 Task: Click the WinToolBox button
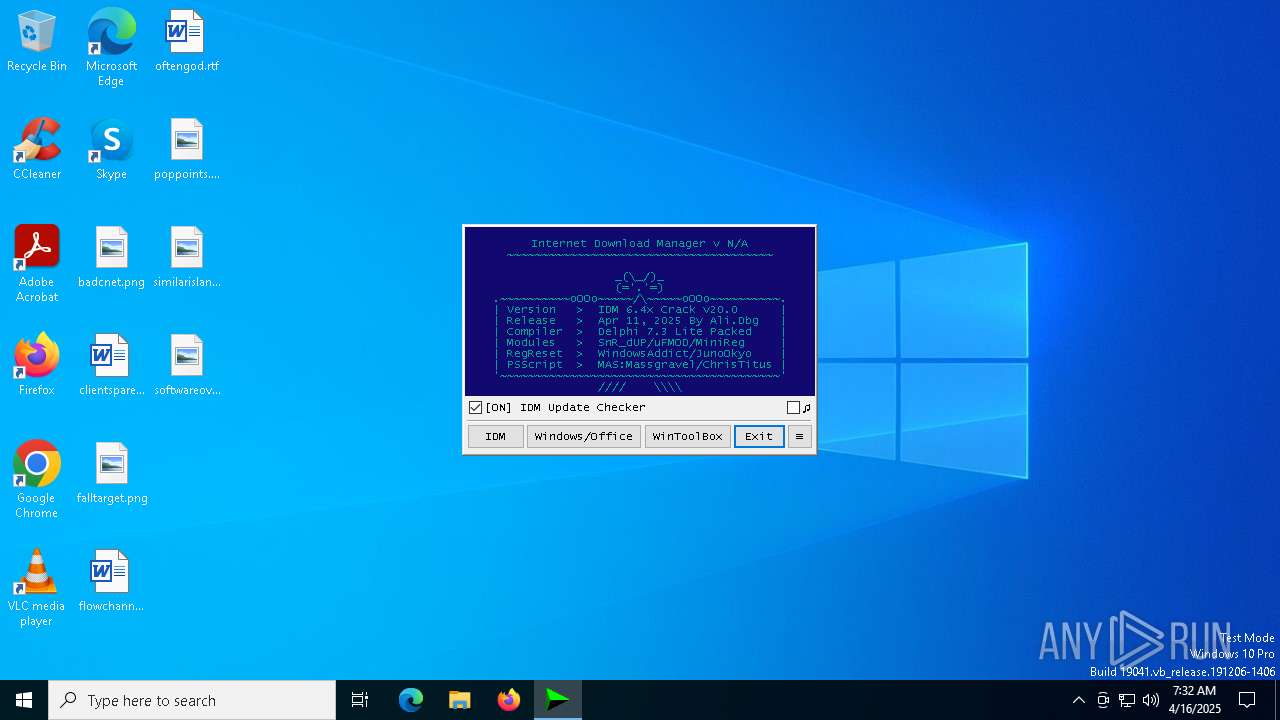(688, 436)
